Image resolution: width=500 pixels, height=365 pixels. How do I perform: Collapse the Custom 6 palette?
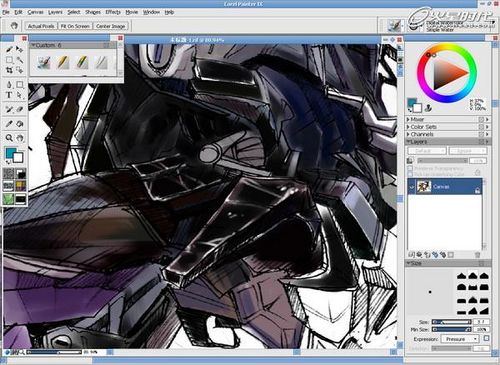click(33, 45)
